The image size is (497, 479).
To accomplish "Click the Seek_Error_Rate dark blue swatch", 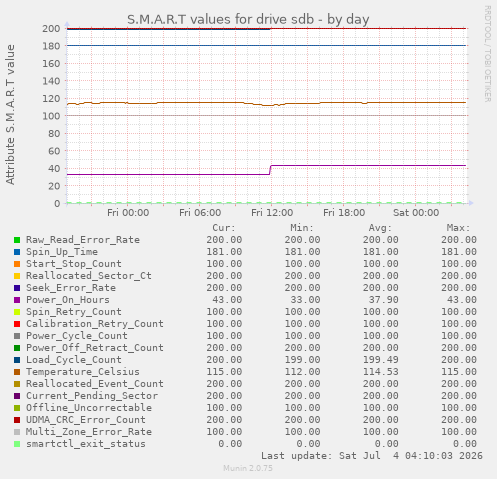I will tap(17, 288).
